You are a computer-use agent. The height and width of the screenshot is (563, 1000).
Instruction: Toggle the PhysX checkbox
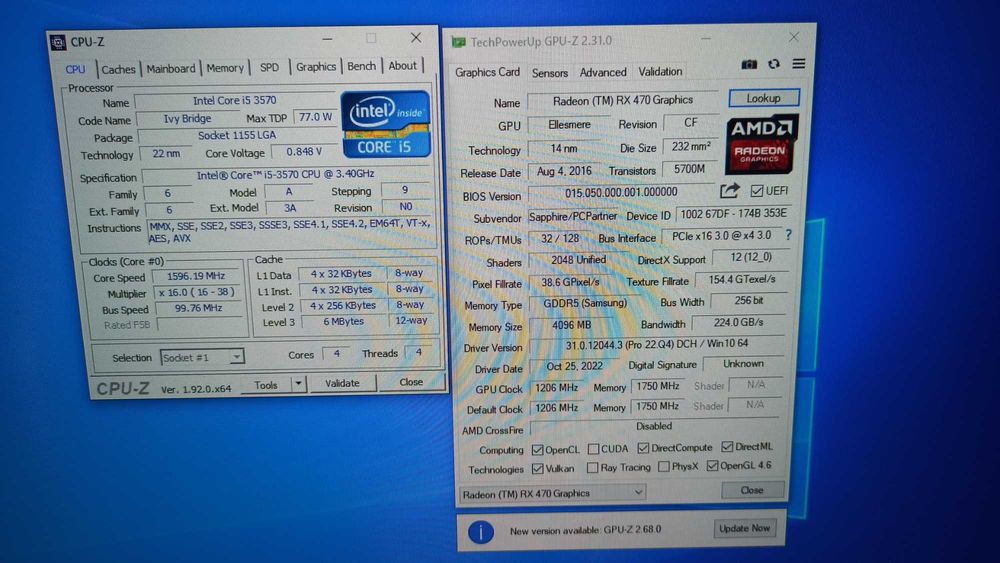[x=663, y=467]
